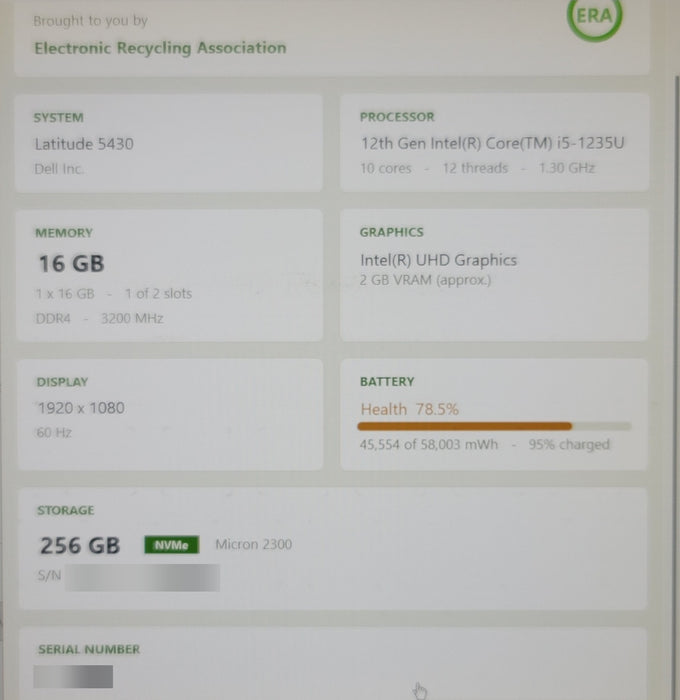680x700 pixels.
Task: Click the vertical scrollbar at right edge
Action: pyautogui.click(x=677, y=388)
